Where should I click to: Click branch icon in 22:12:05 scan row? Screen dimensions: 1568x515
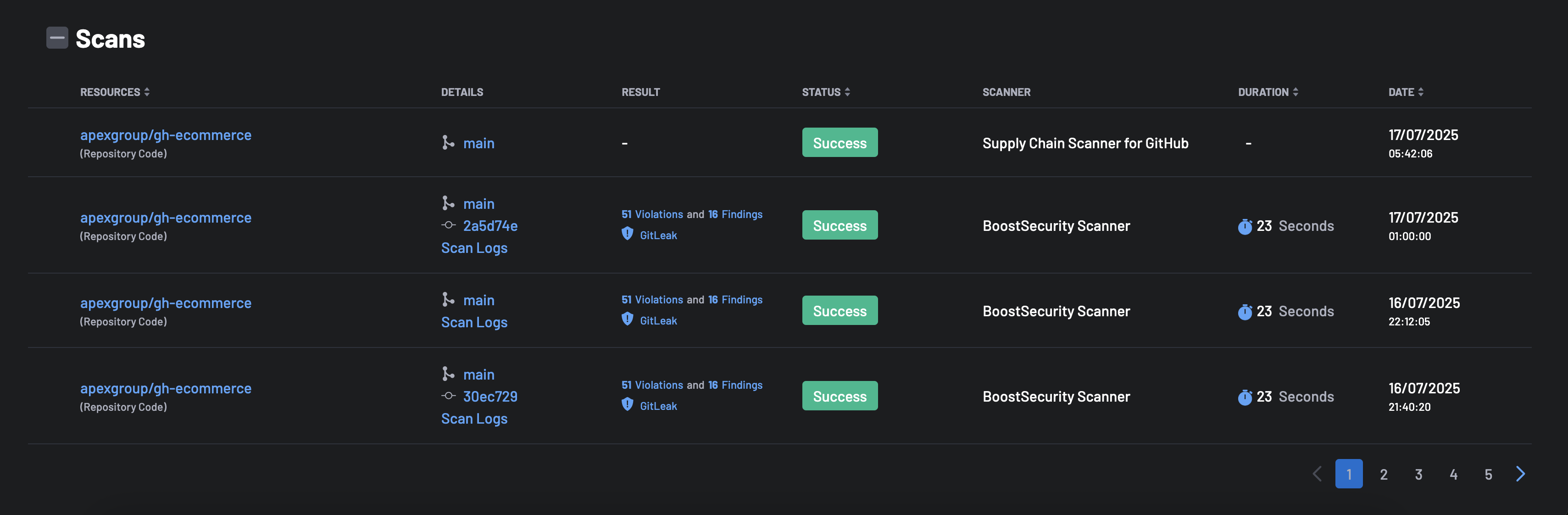(448, 300)
